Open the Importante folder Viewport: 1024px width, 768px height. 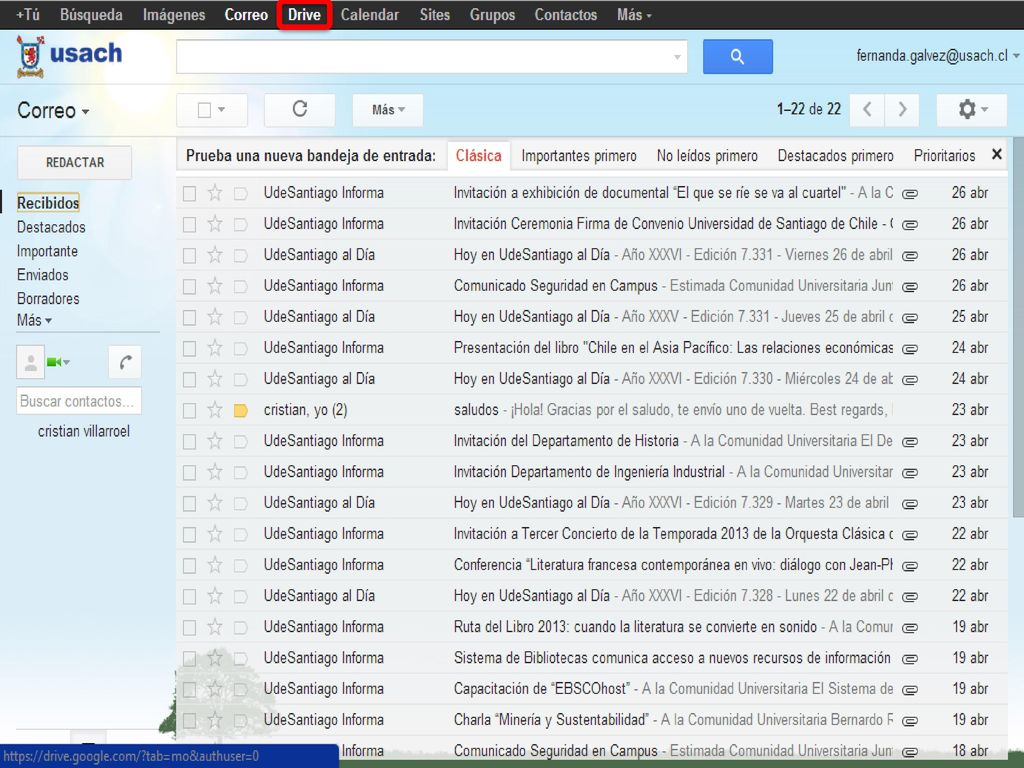pyautogui.click(x=47, y=251)
